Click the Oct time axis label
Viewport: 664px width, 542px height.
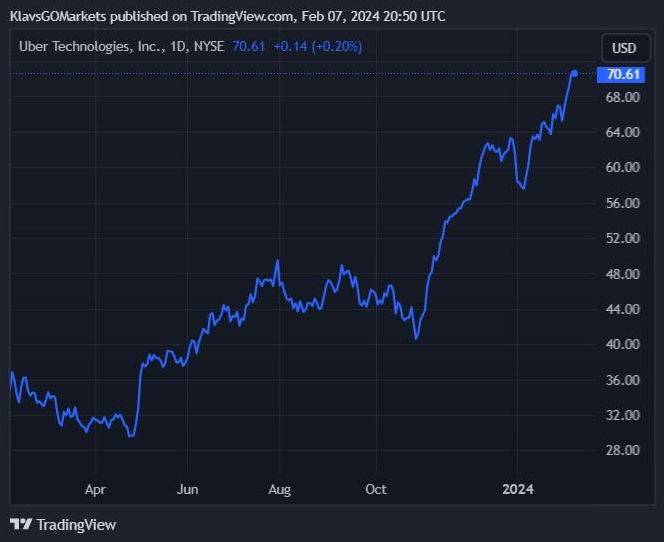[376, 489]
